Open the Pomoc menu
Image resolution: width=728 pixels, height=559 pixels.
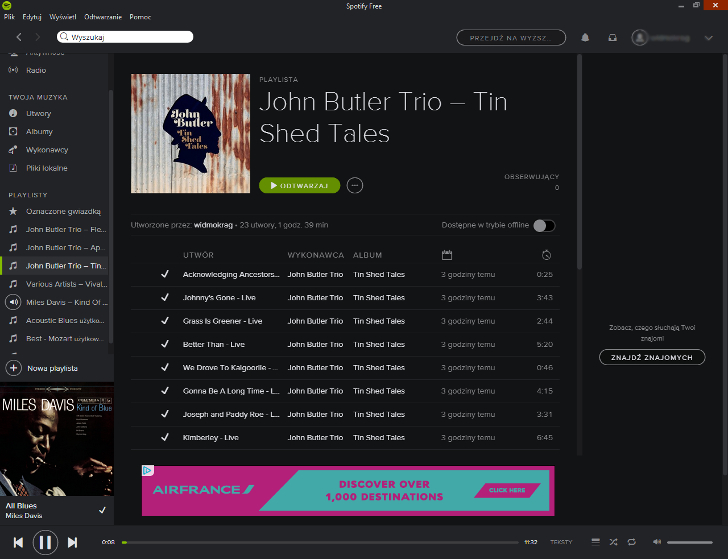point(140,17)
